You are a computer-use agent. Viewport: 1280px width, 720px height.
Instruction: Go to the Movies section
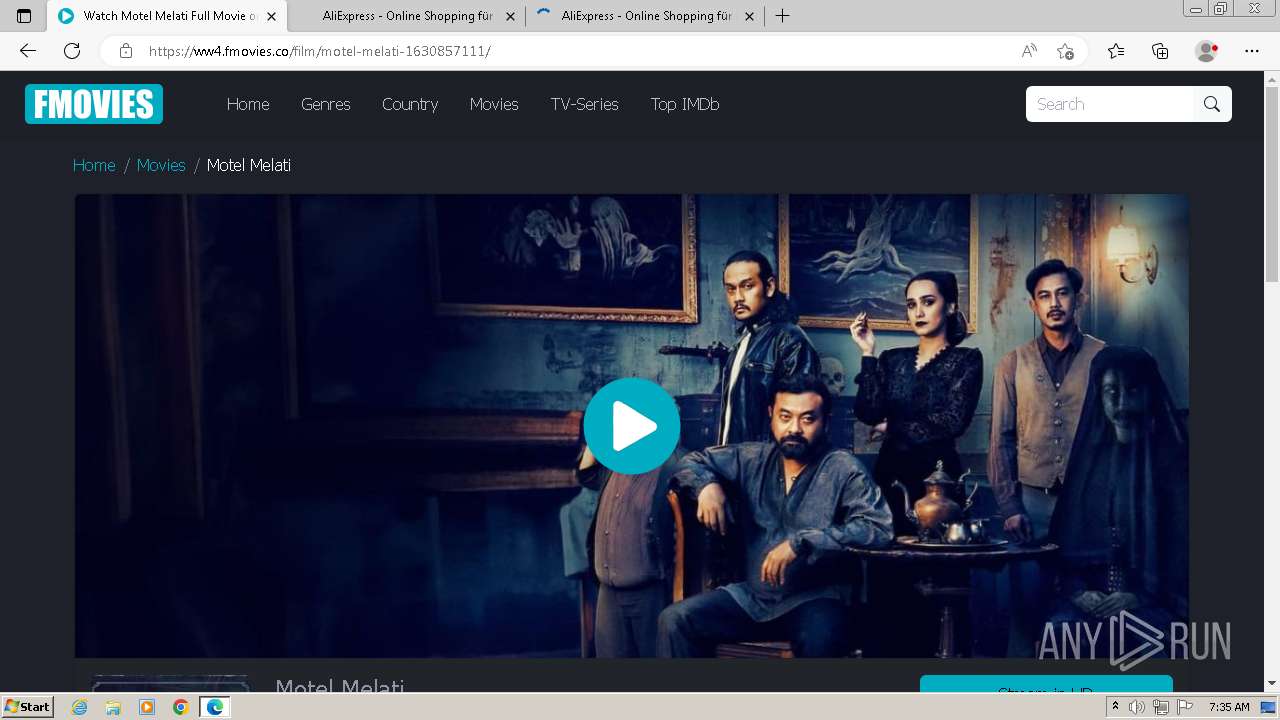[x=494, y=104]
